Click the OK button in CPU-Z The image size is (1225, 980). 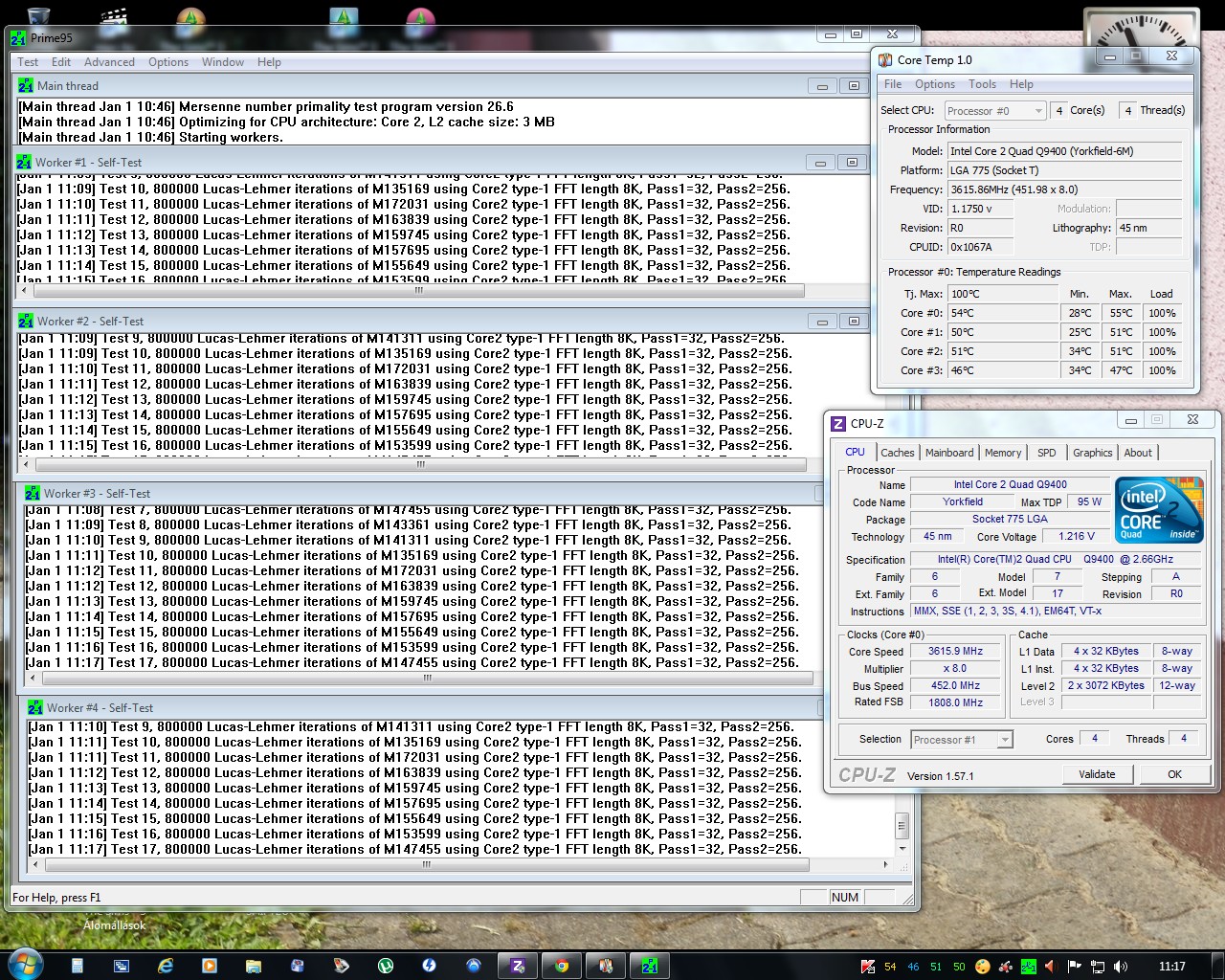pyautogui.click(x=1174, y=774)
